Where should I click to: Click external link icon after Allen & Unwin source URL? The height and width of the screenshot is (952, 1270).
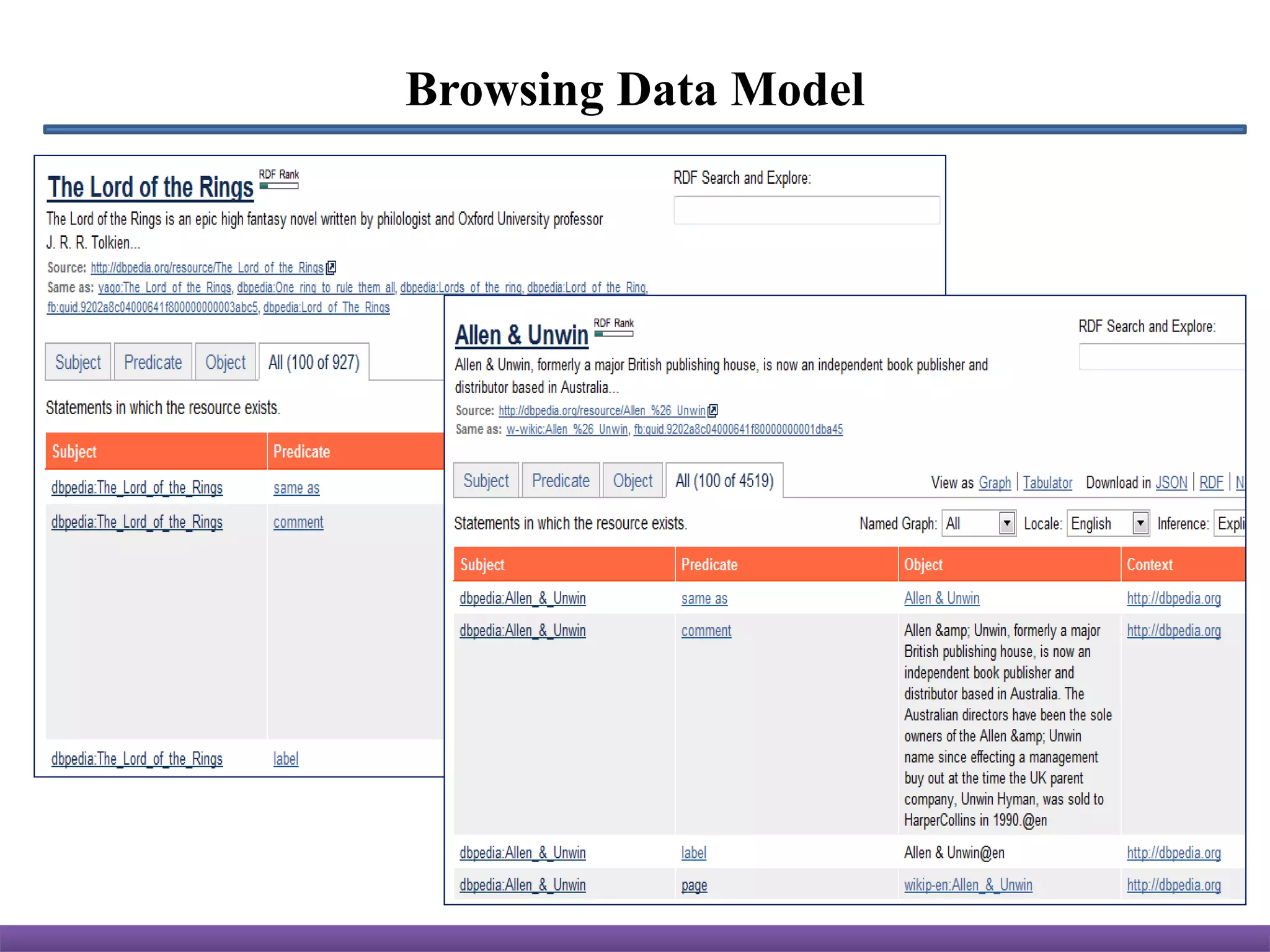713,410
